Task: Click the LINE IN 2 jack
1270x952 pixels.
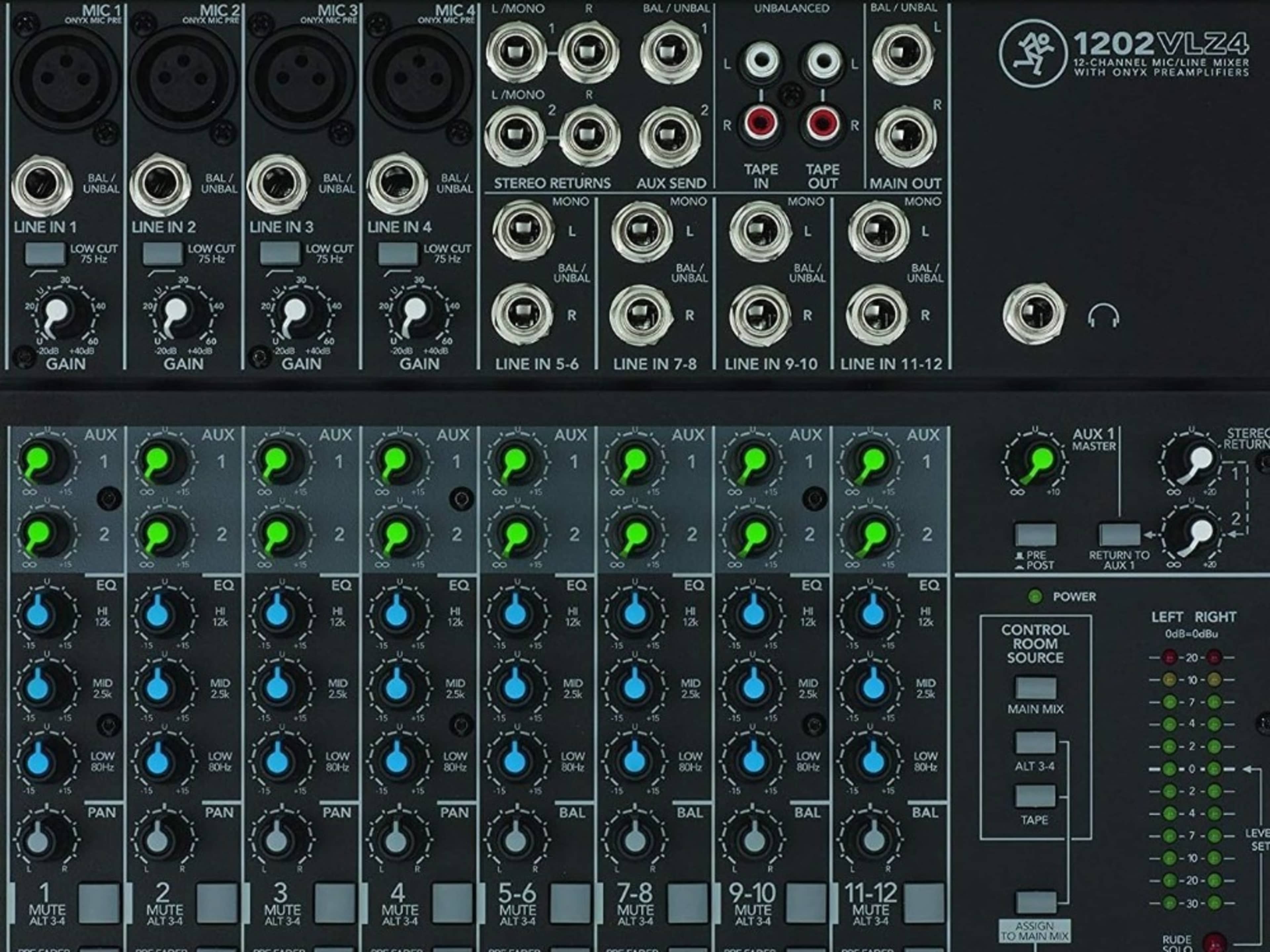Action: [160, 185]
